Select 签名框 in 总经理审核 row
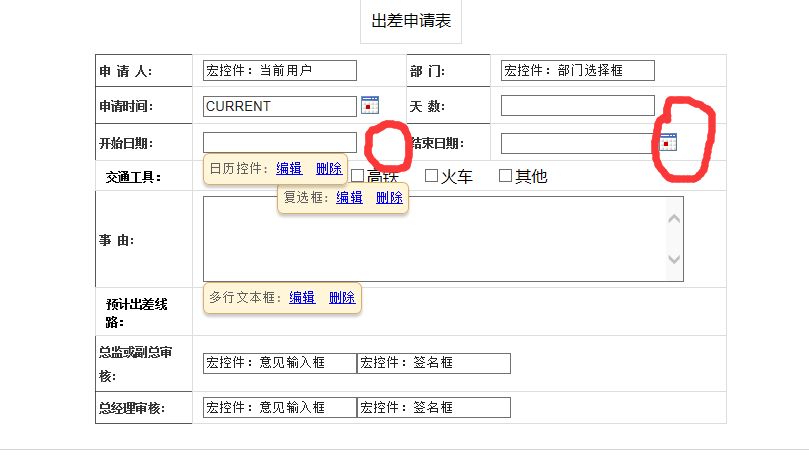The image size is (809, 467). 433,408
